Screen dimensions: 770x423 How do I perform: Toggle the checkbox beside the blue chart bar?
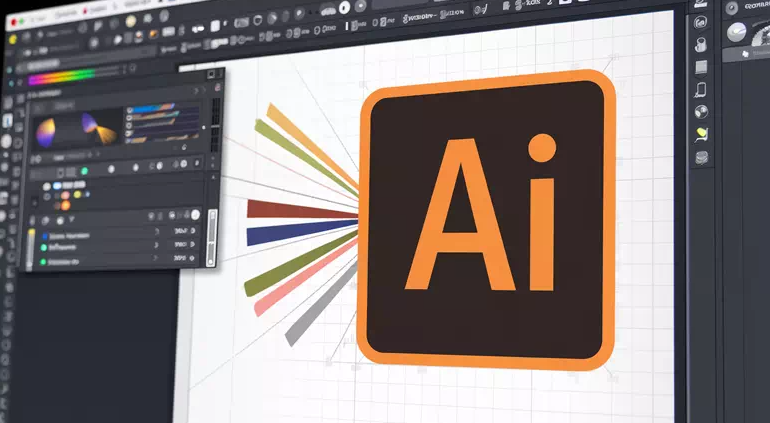click(x=130, y=111)
